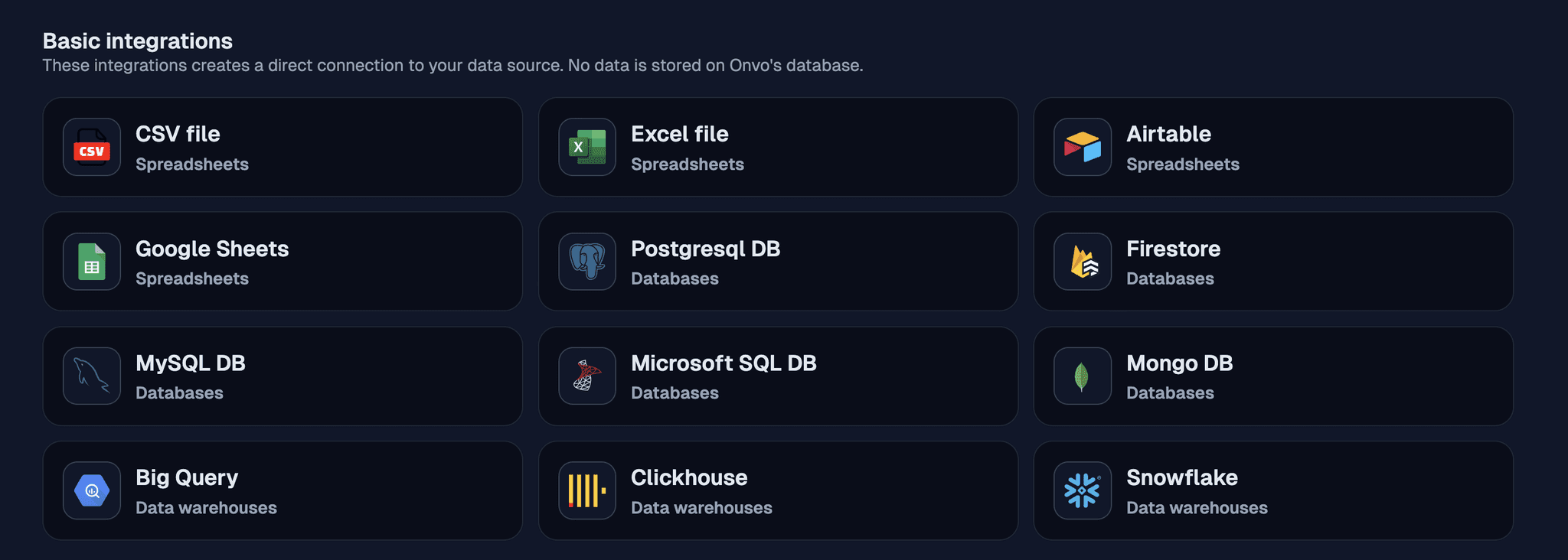Pick the MongoDB leaf icon

tap(1083, 376)
